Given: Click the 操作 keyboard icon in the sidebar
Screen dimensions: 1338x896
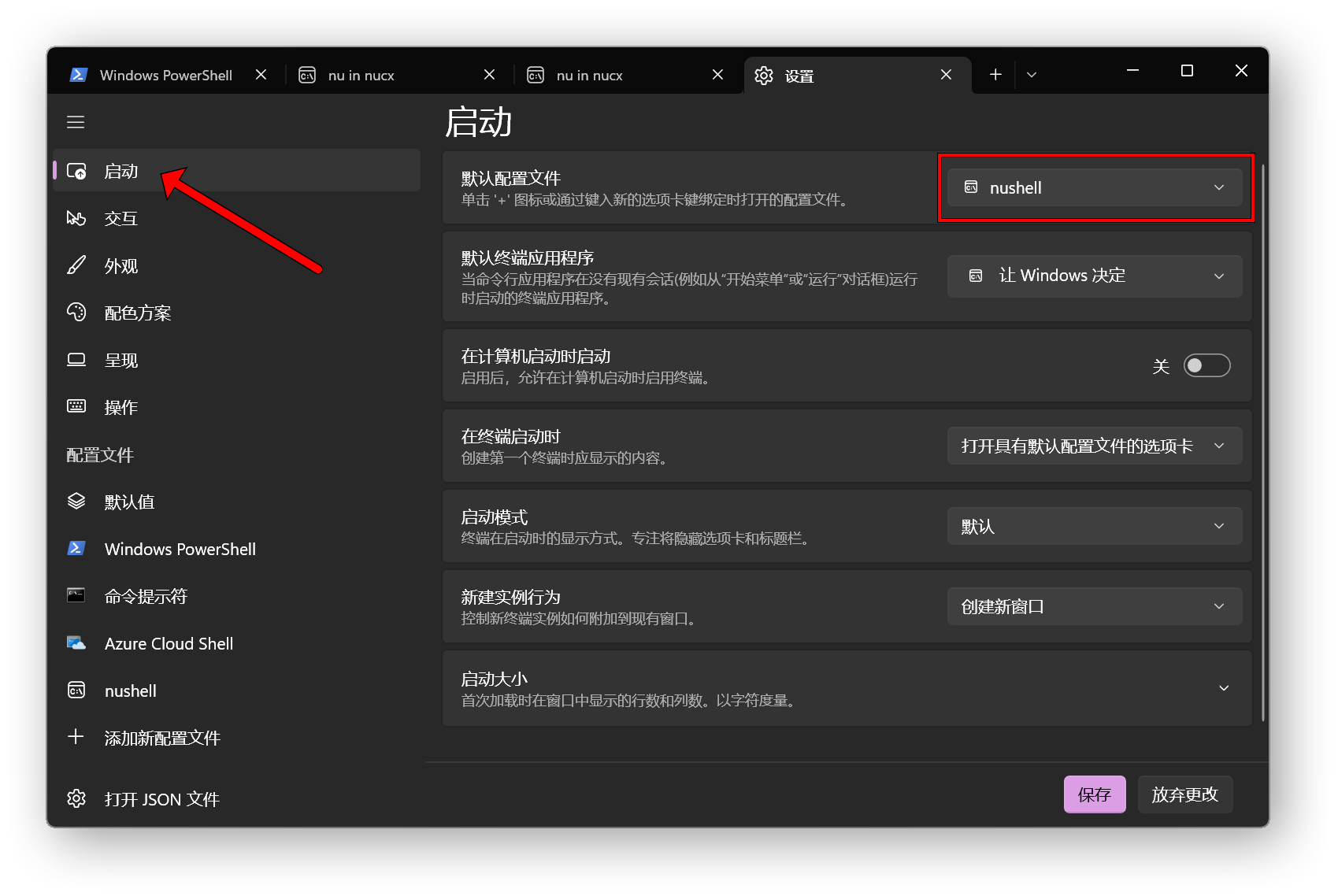Looking at the screenshot, I should click(x=76, y=406).
